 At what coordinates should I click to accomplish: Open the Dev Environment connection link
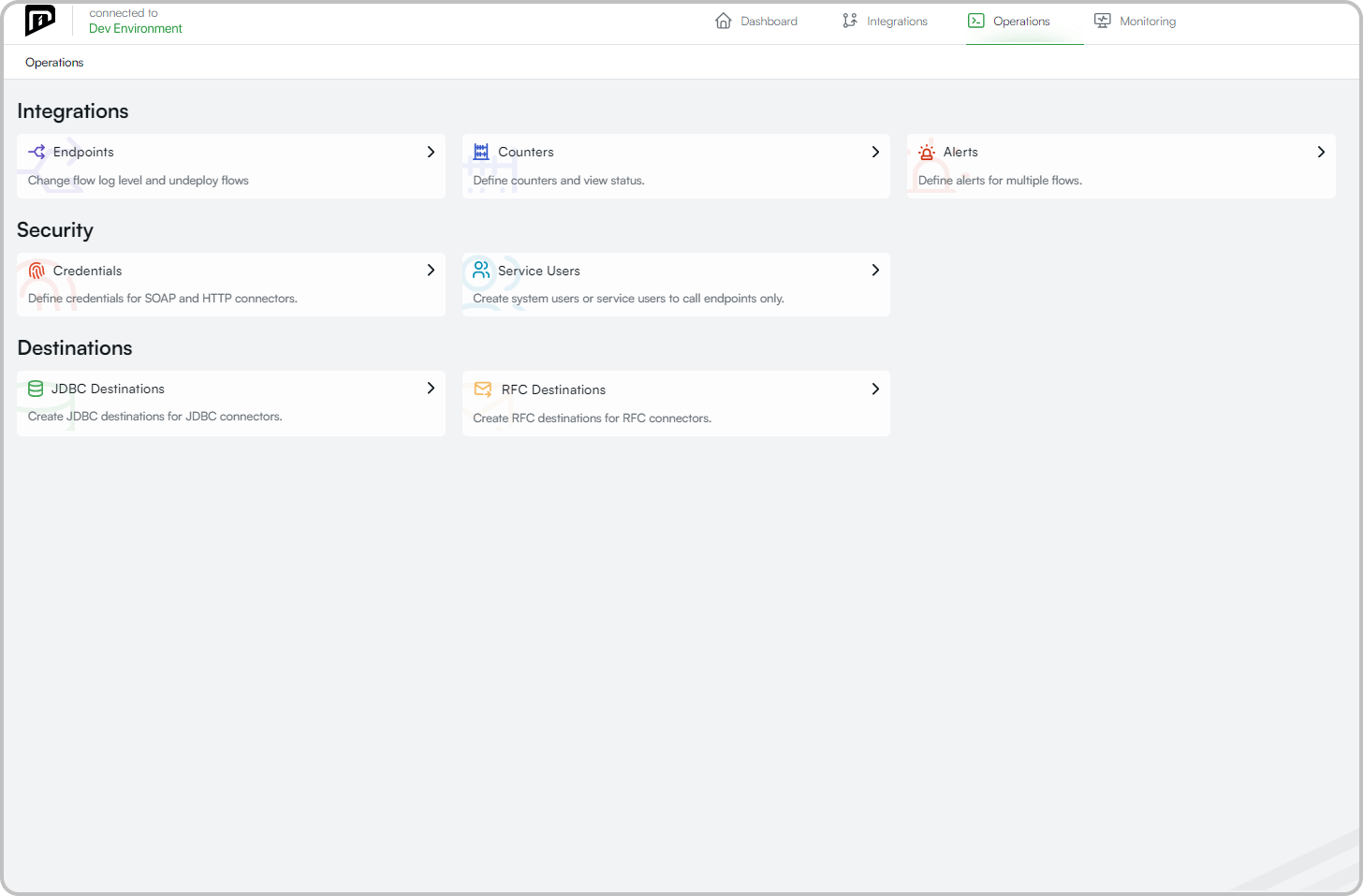(135, 28)
